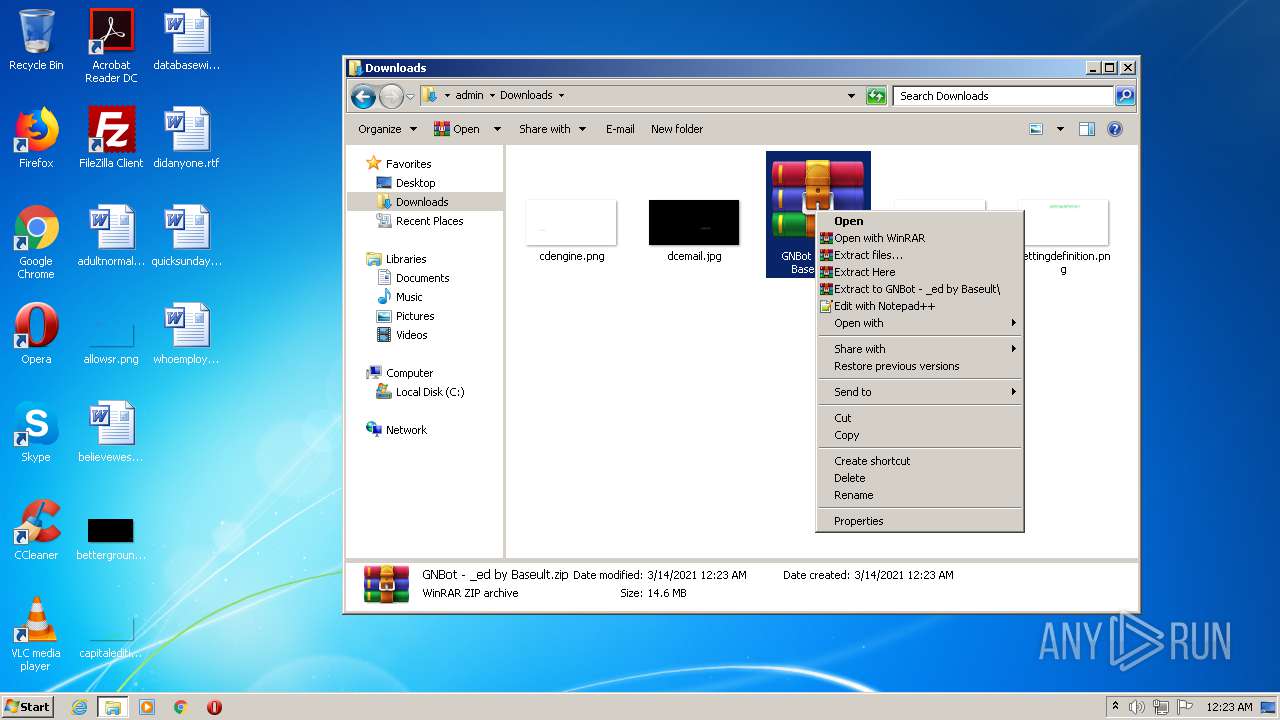Open the Firefox desktop shortcut
Screen dimensions: 1280x720
click(x=36, y=138)
